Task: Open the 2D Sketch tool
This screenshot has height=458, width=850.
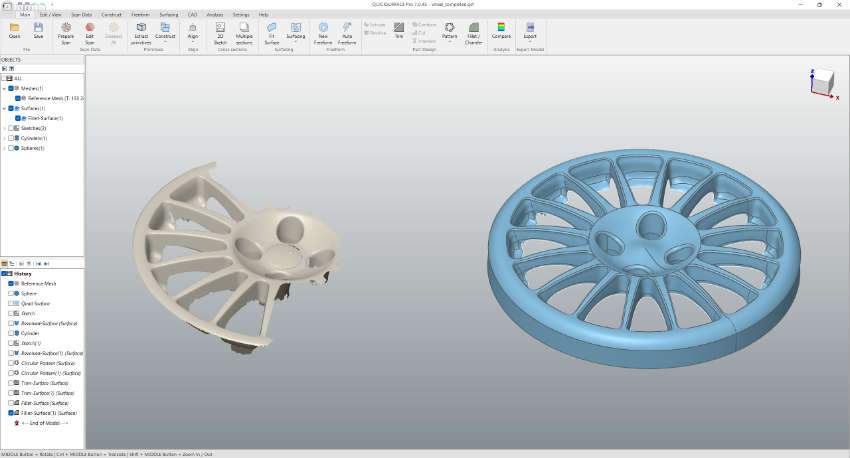Action: pyautogui.click(x=220, y=34)
